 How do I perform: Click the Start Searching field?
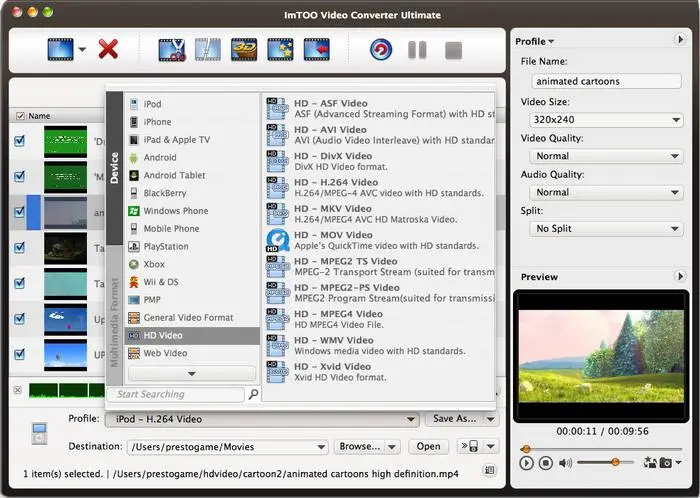(175, 394)
